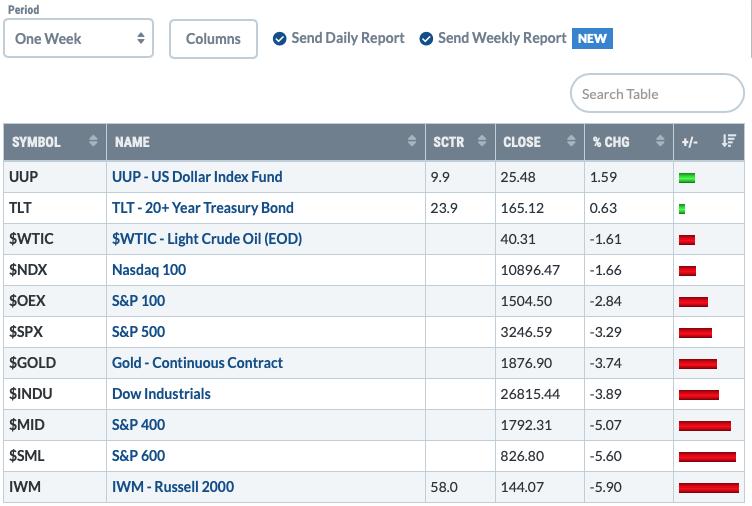Open the Nasdaq 100 link

149,270
